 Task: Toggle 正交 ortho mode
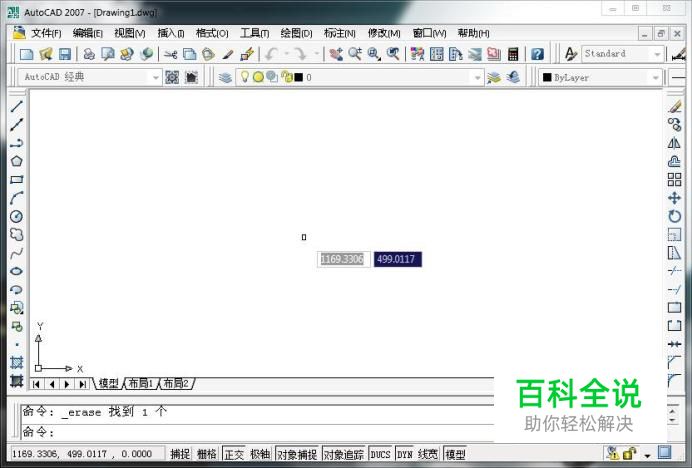234,454
